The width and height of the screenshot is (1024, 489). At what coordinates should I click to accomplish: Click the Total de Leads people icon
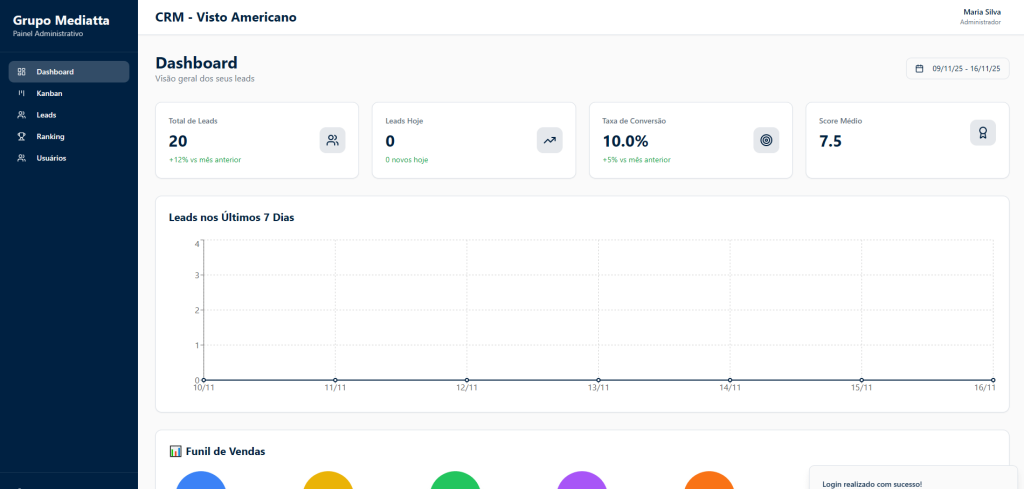coord(332,140)
